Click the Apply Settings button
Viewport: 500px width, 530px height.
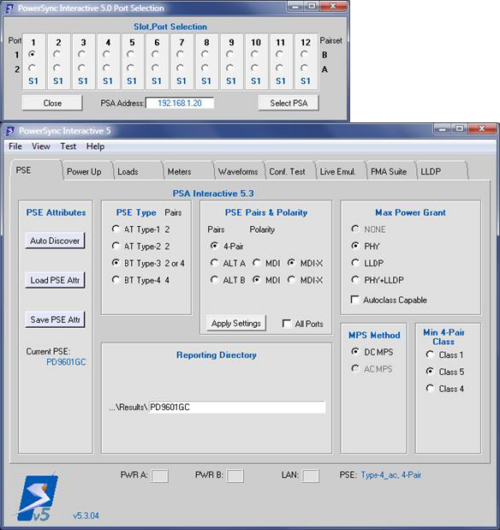point(236,323)
